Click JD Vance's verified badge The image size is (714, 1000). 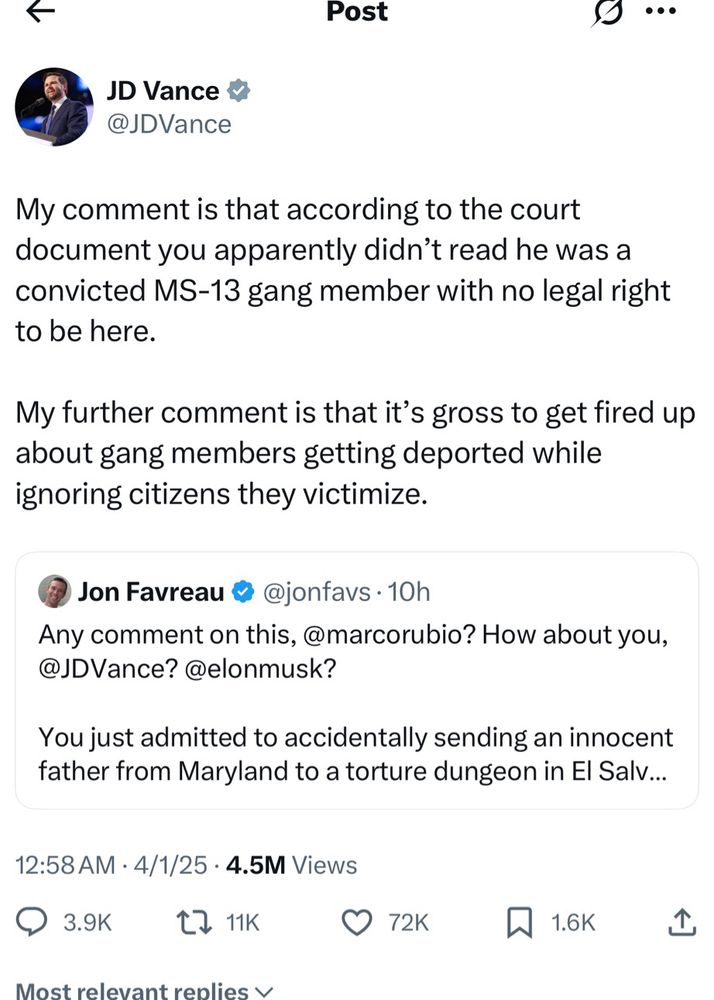pyautogui.click(x=235, y=90)
